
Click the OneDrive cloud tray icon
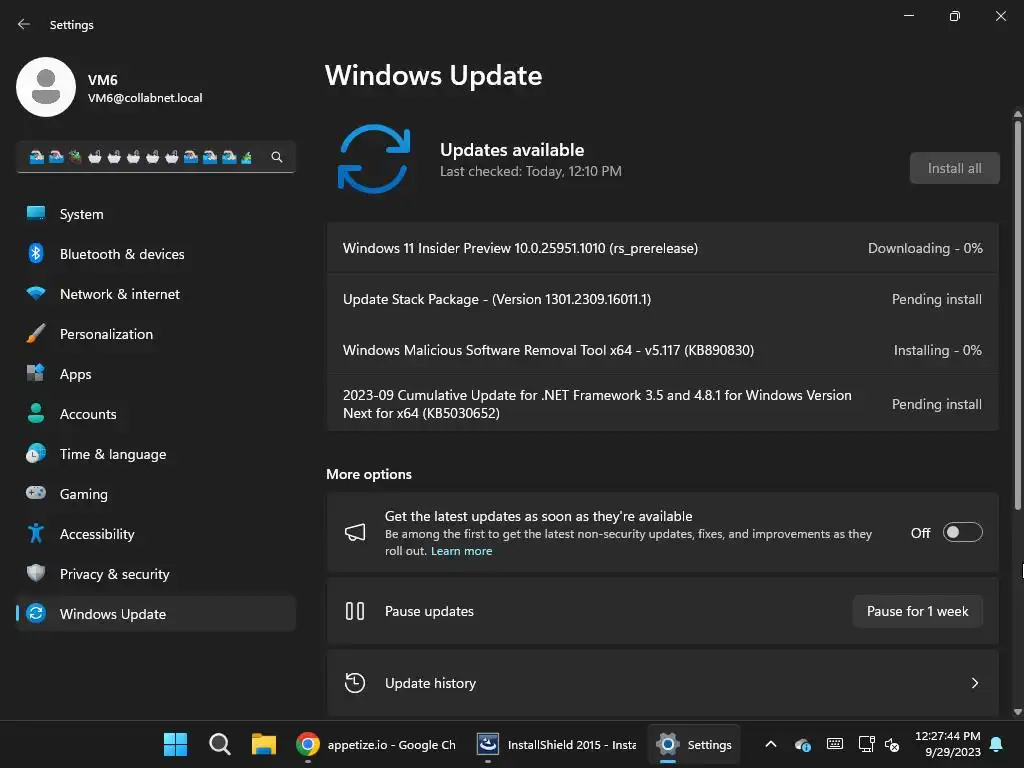(803, 744)
